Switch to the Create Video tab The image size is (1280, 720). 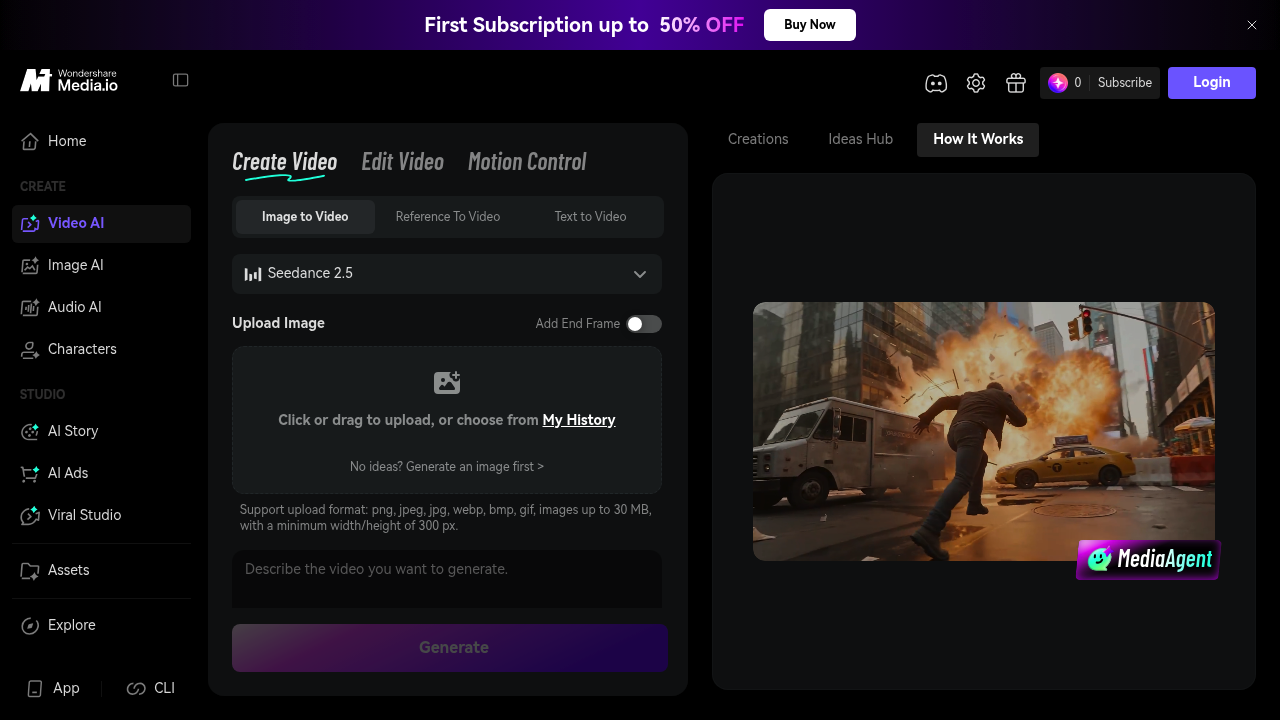pyautogui.click(x=285, y=162)
